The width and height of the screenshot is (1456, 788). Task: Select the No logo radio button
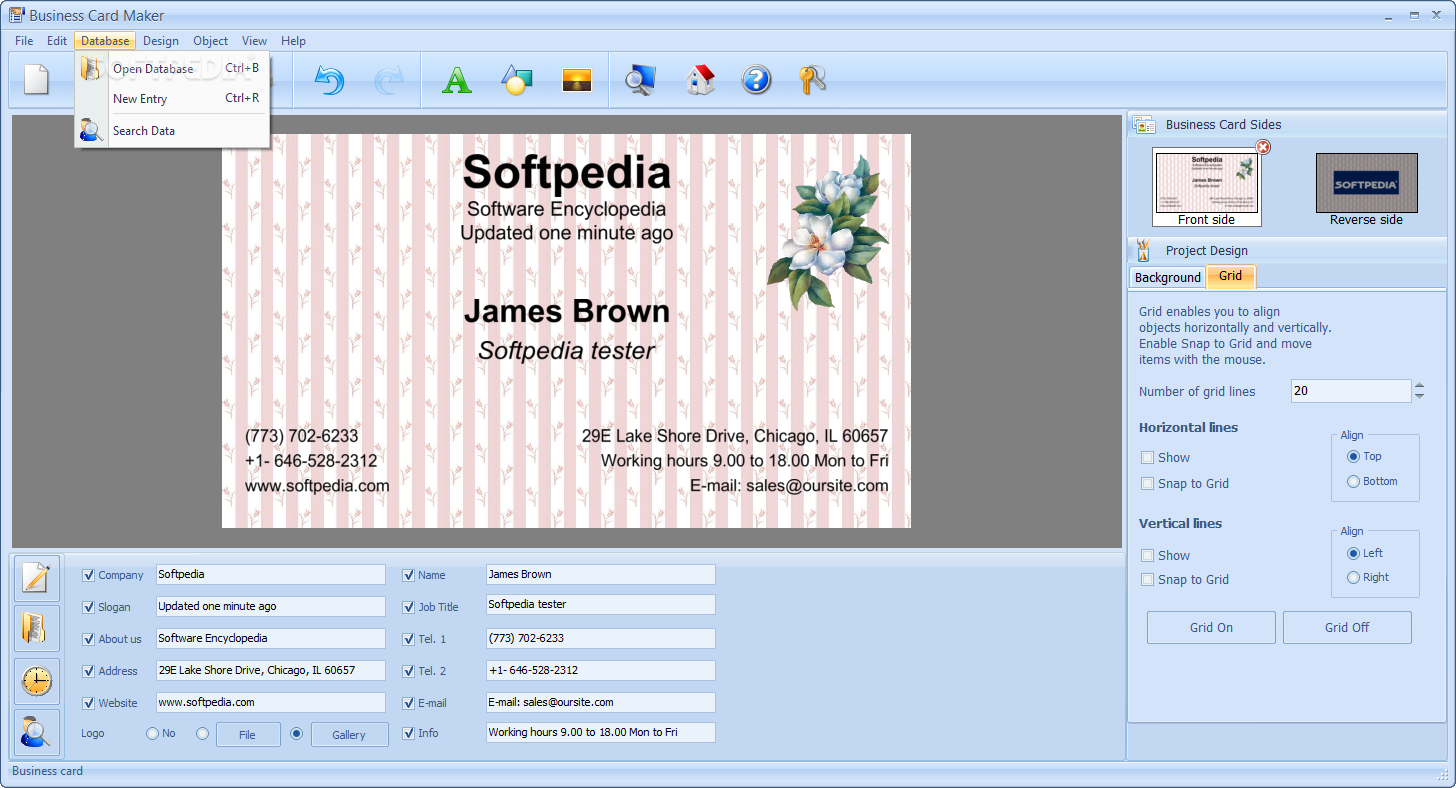coord(153,734)
